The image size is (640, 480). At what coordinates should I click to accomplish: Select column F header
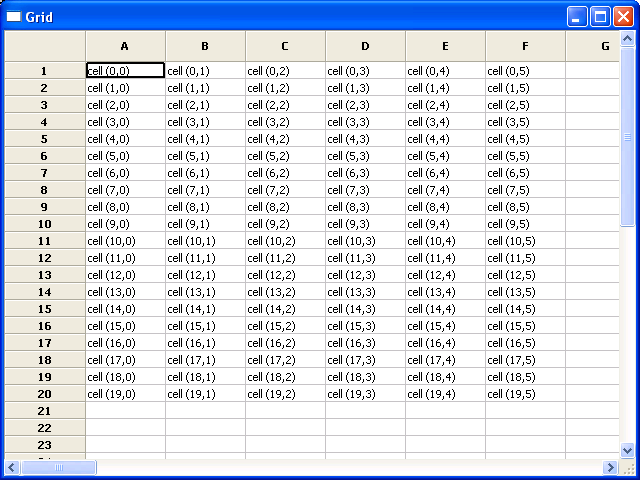tap(525, 46)
